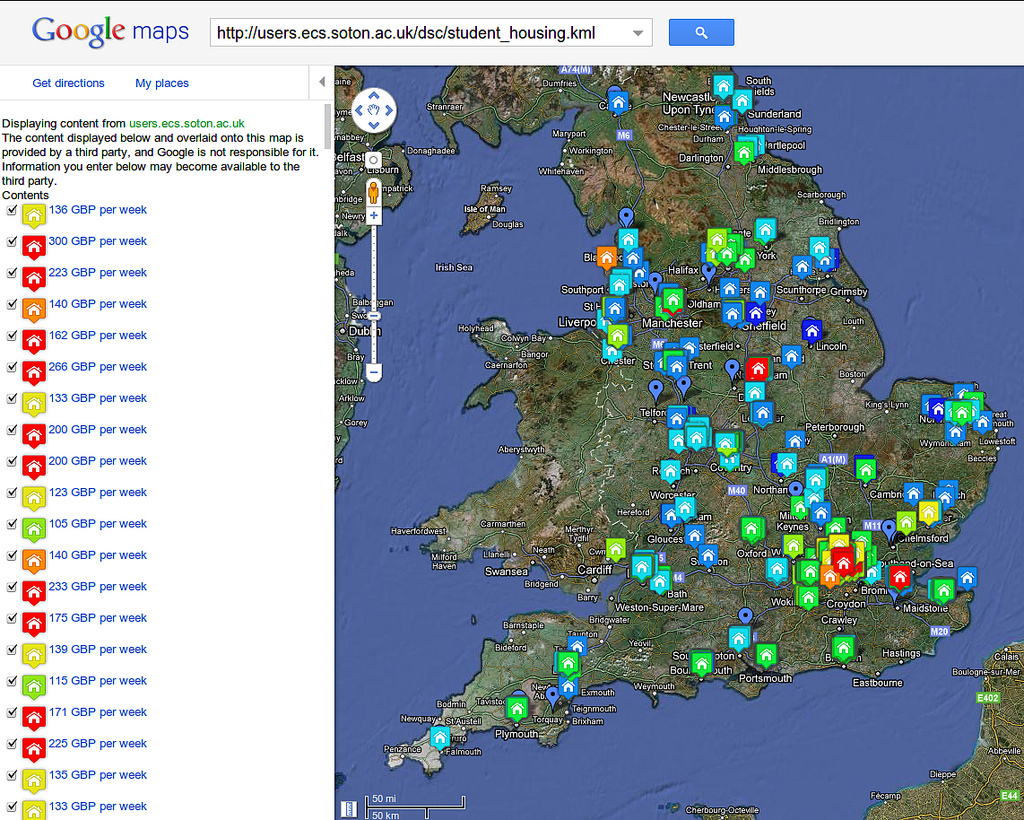Open the 266 GBP per week link
This screenshot has width=1024, height=820.
pyautogui.click(x=98, y=366)
